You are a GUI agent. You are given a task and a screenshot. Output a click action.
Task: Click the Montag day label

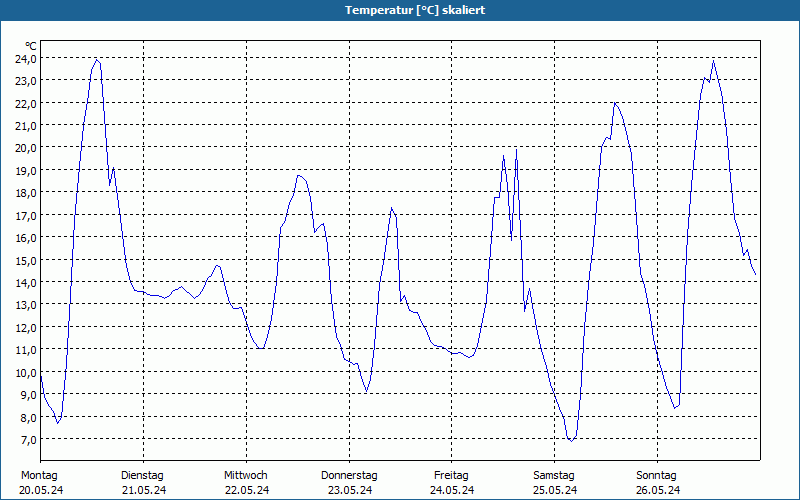point(39,475)
